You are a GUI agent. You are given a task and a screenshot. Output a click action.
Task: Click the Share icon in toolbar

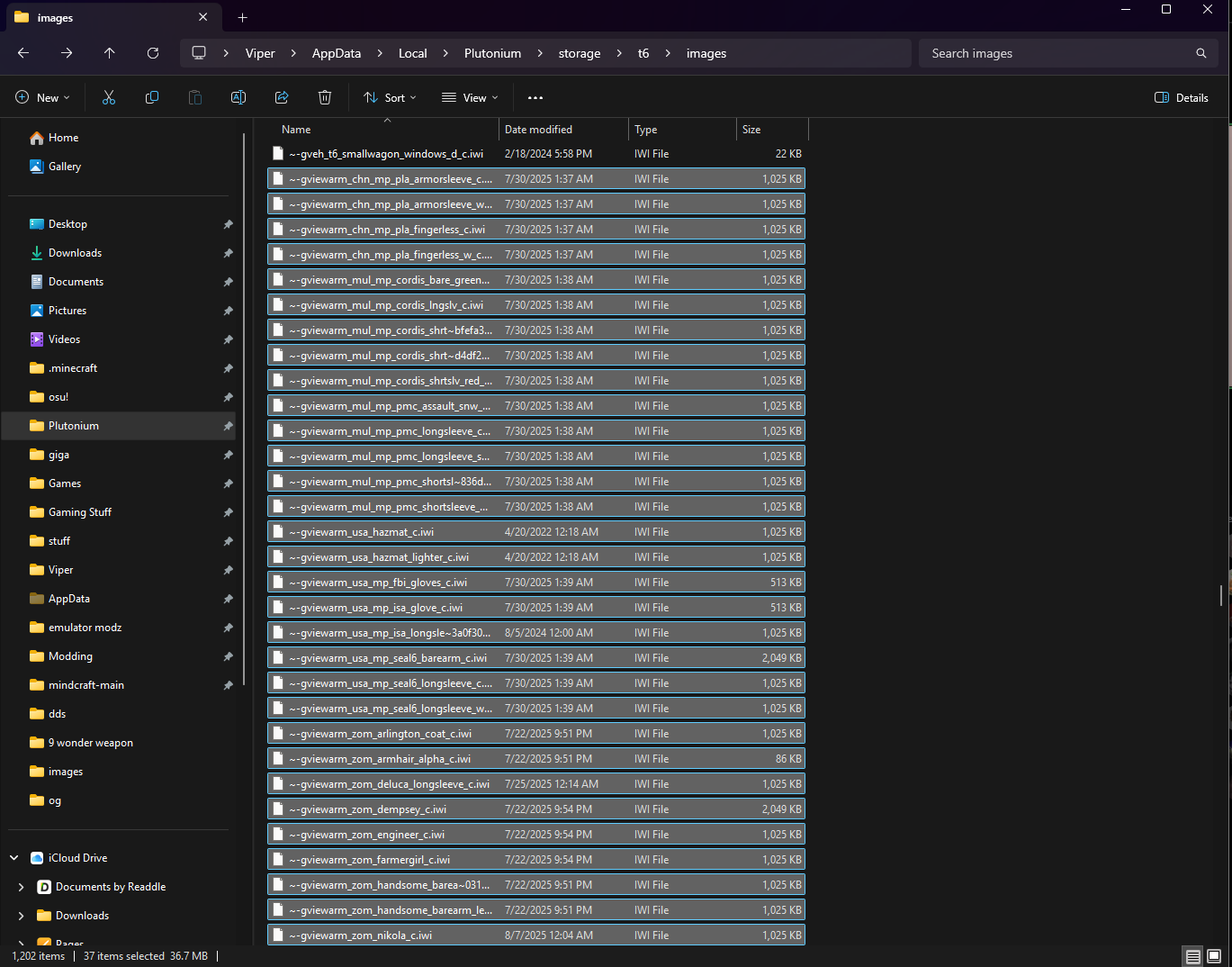coord(282,97)
